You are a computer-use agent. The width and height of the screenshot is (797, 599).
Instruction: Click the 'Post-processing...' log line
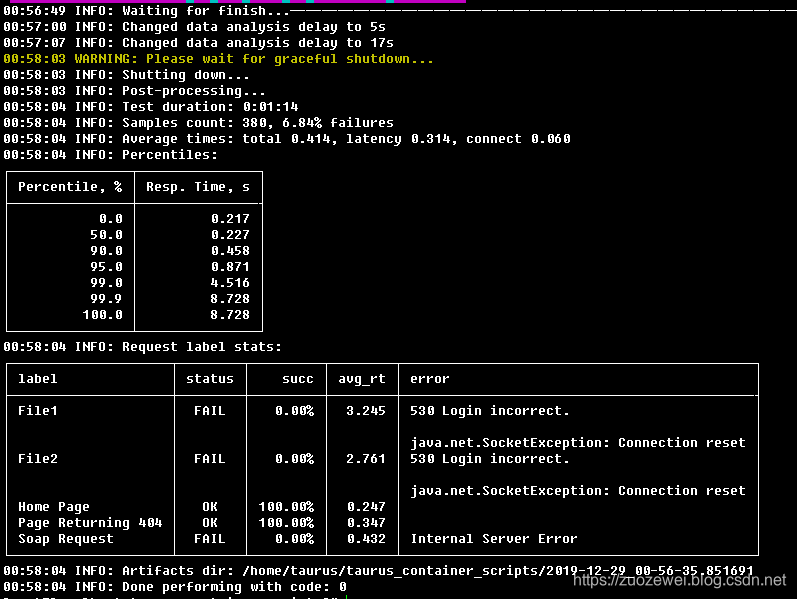[134, 91]
